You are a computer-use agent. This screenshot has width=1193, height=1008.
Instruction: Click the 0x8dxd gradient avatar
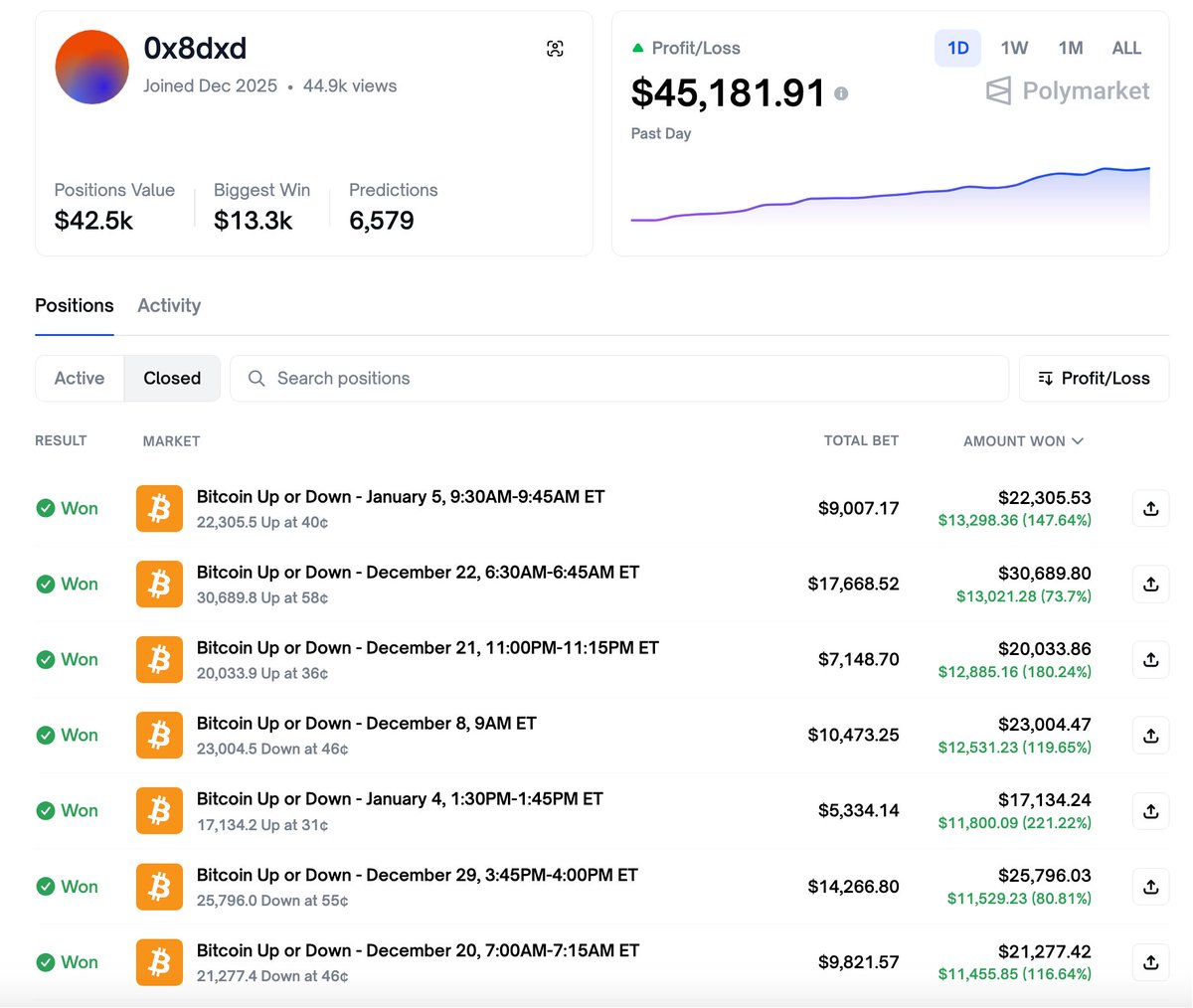pos(92,67)
